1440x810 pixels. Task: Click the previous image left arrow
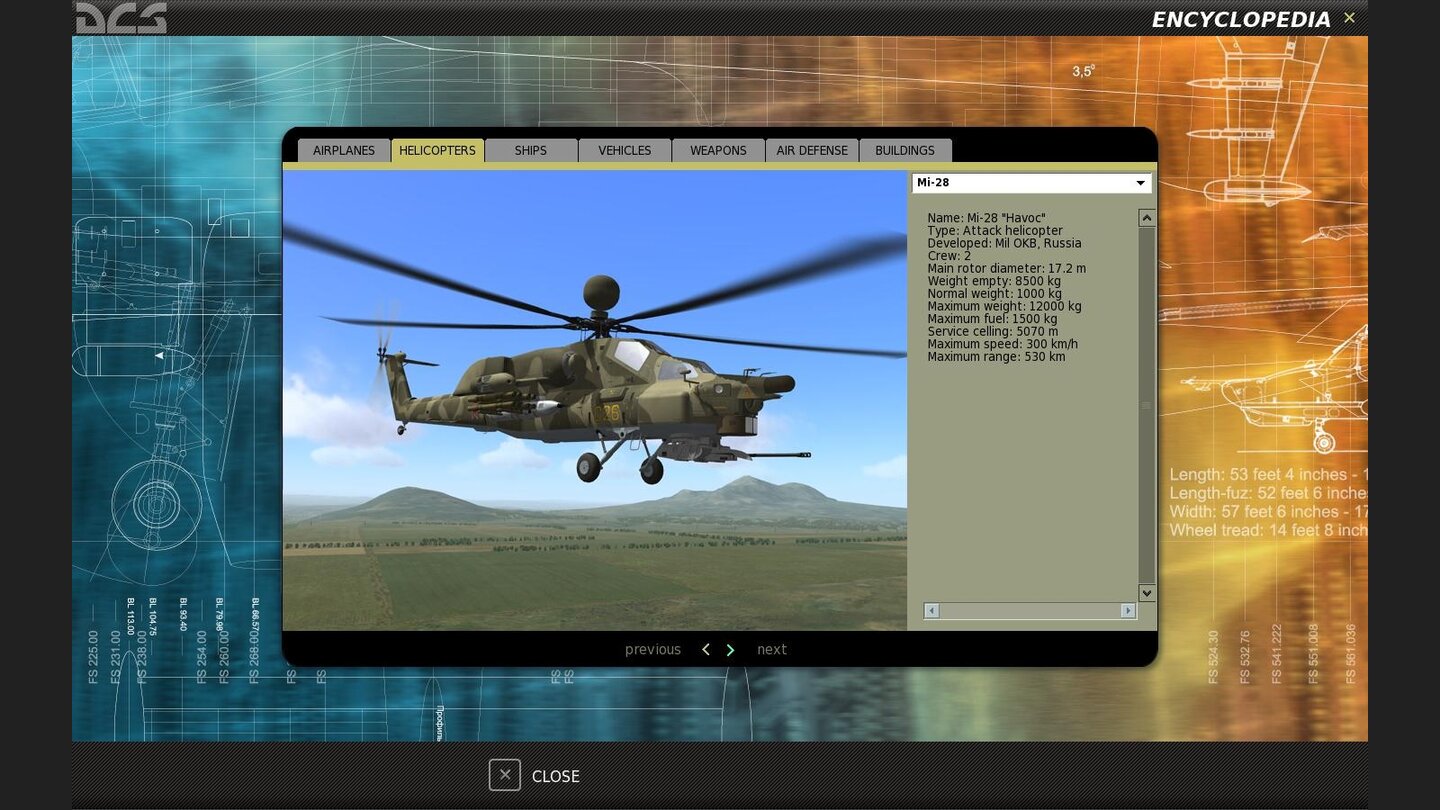tap(706, 650)
